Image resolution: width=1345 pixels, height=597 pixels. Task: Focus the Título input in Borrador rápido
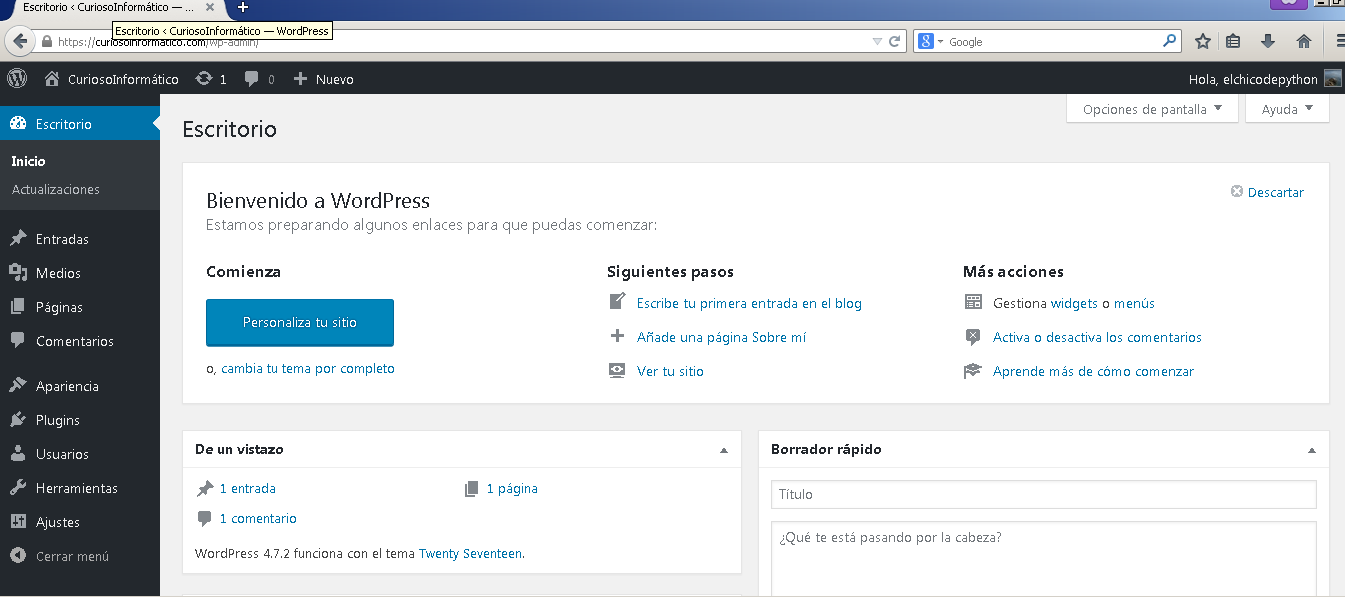click(1043, 494)
